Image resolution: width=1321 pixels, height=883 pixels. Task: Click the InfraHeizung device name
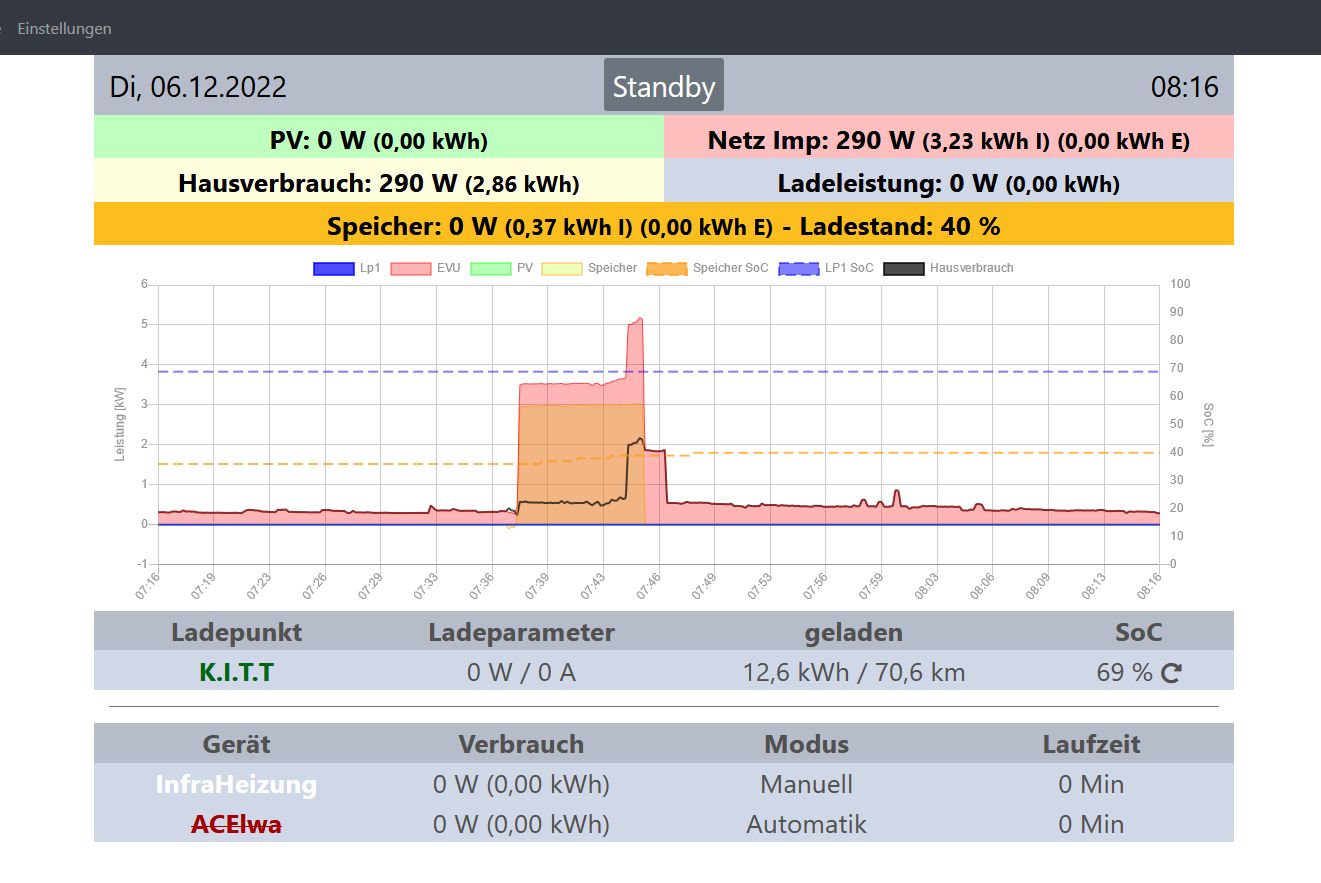coord(236,785)
